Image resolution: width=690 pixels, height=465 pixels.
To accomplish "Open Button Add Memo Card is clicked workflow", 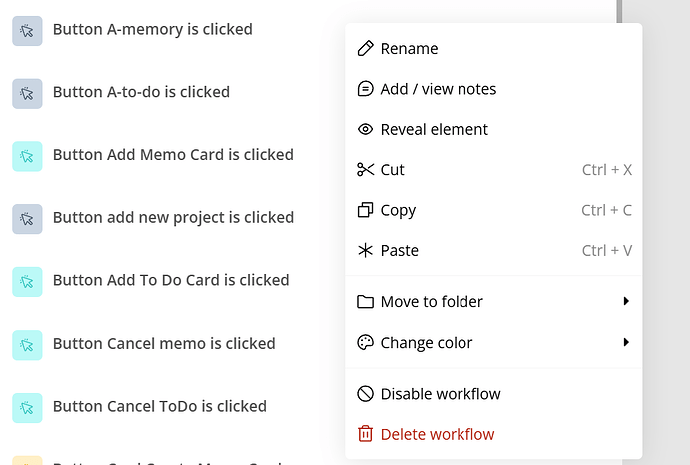I will pyautogui.click(x=173, y=155).
